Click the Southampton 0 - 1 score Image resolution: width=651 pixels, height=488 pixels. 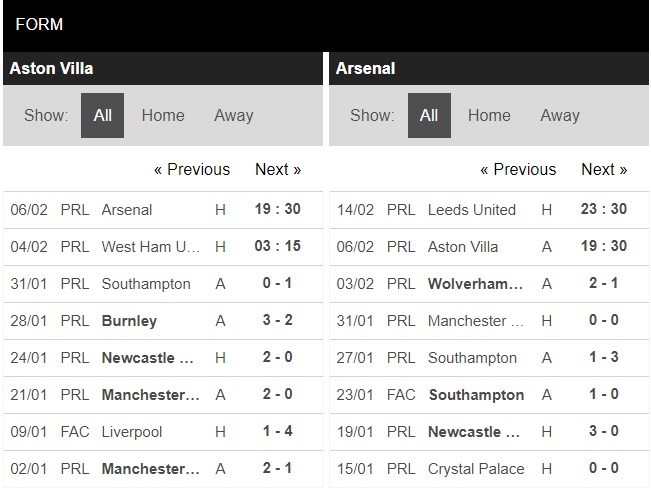277,284
